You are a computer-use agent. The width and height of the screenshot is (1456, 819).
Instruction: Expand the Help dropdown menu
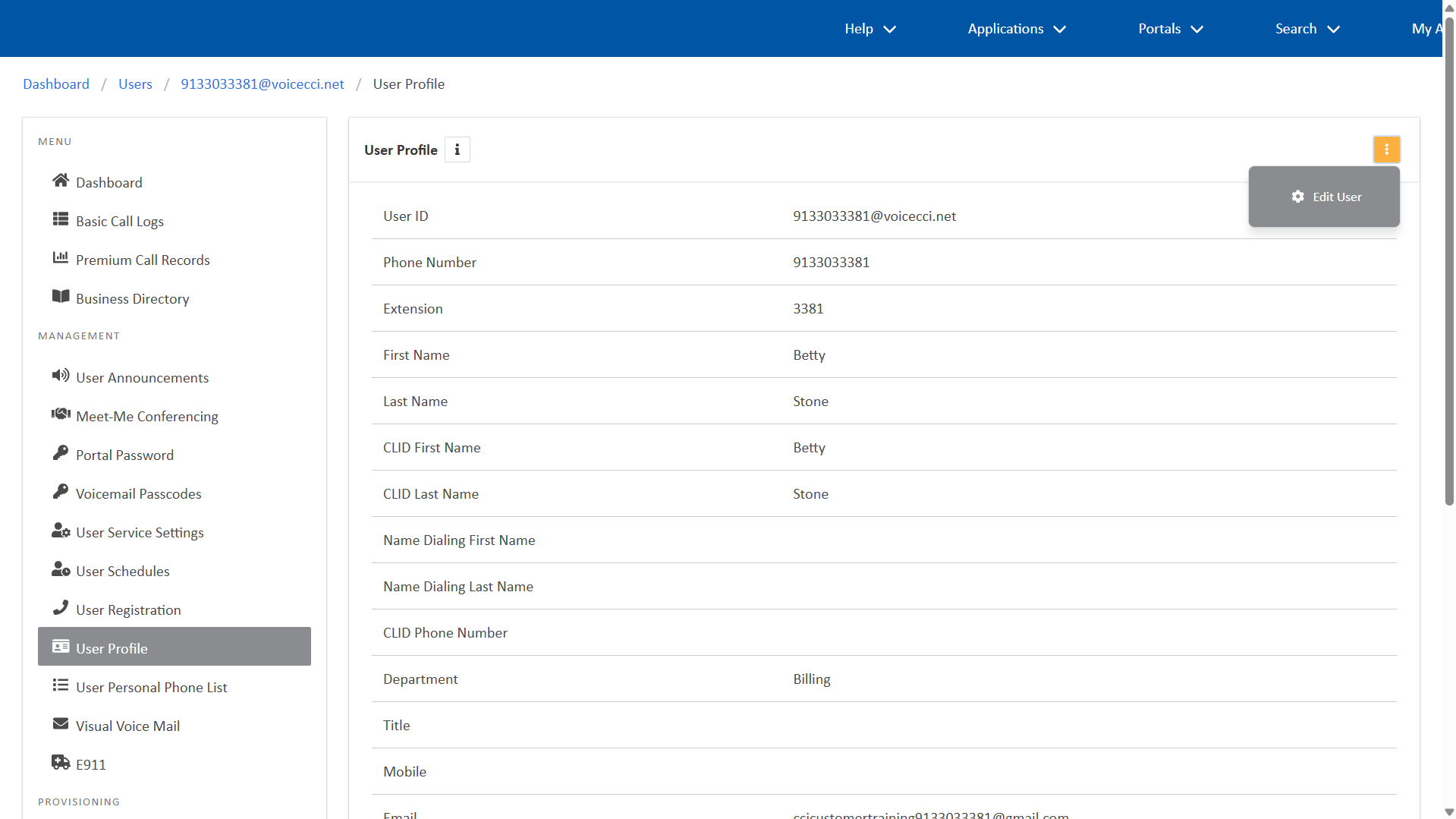(x=870, y=29)
